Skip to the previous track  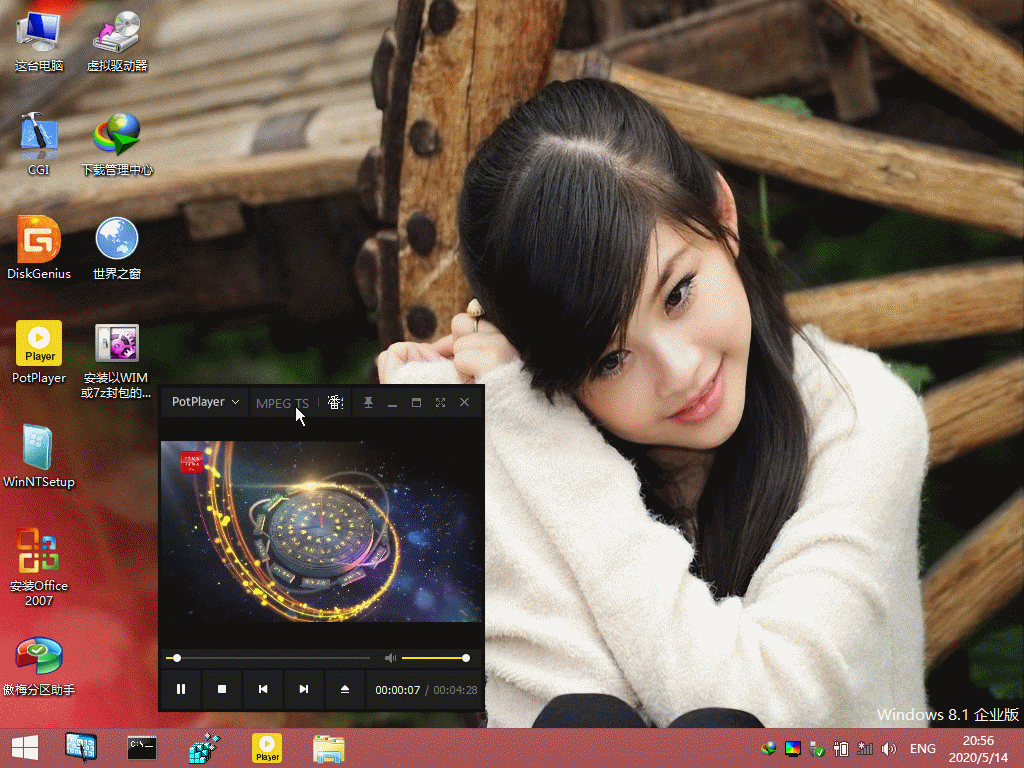(263, 689)
